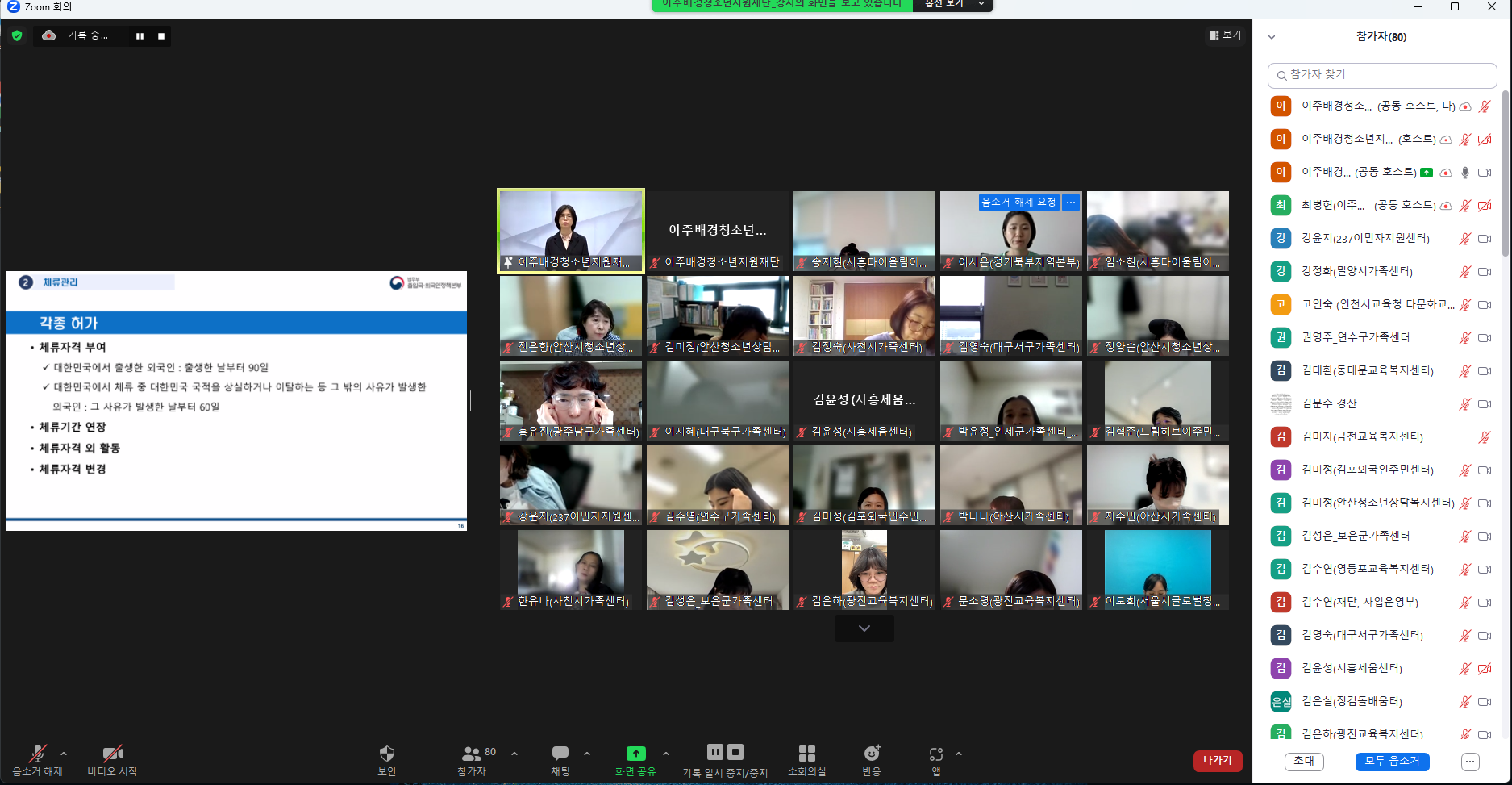The height and width of the screenshot is (785, 1512).
Task: Open the Participants panel icon
Action: [472, 754]
